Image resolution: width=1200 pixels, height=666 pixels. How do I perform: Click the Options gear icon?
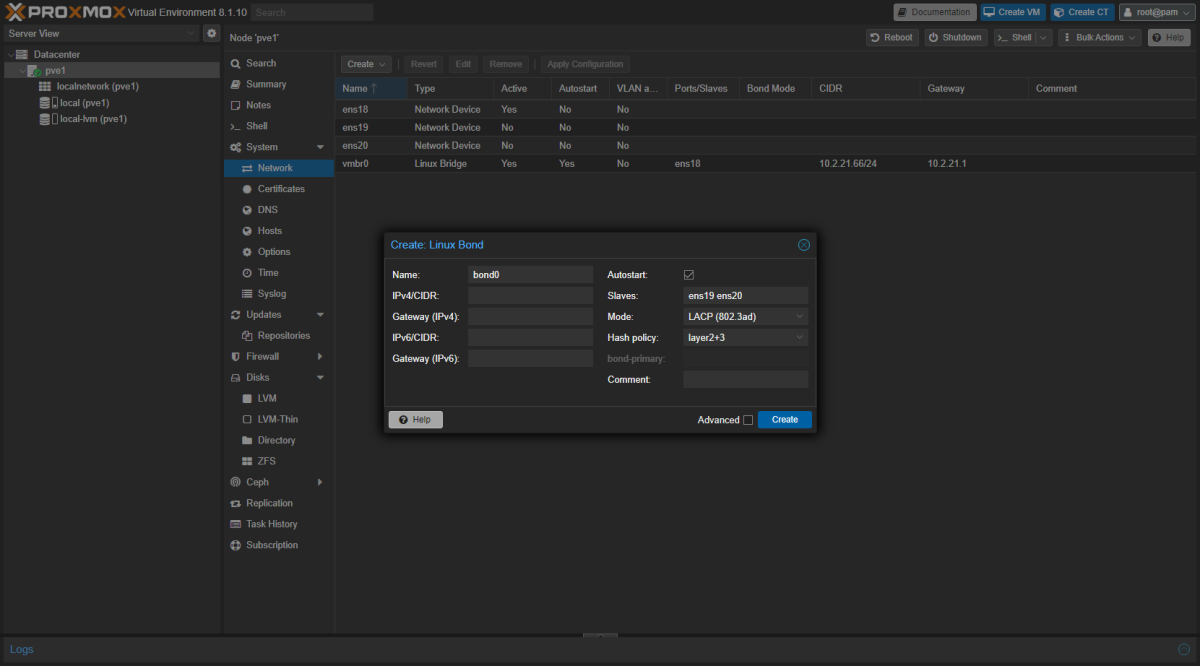tap(248, 252)
